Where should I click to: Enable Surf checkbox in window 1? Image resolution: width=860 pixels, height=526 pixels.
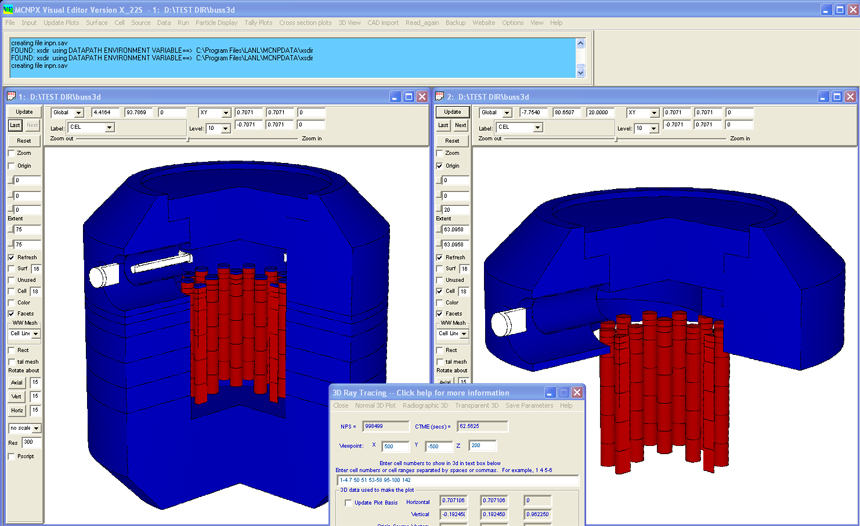[x=12, y=269]
